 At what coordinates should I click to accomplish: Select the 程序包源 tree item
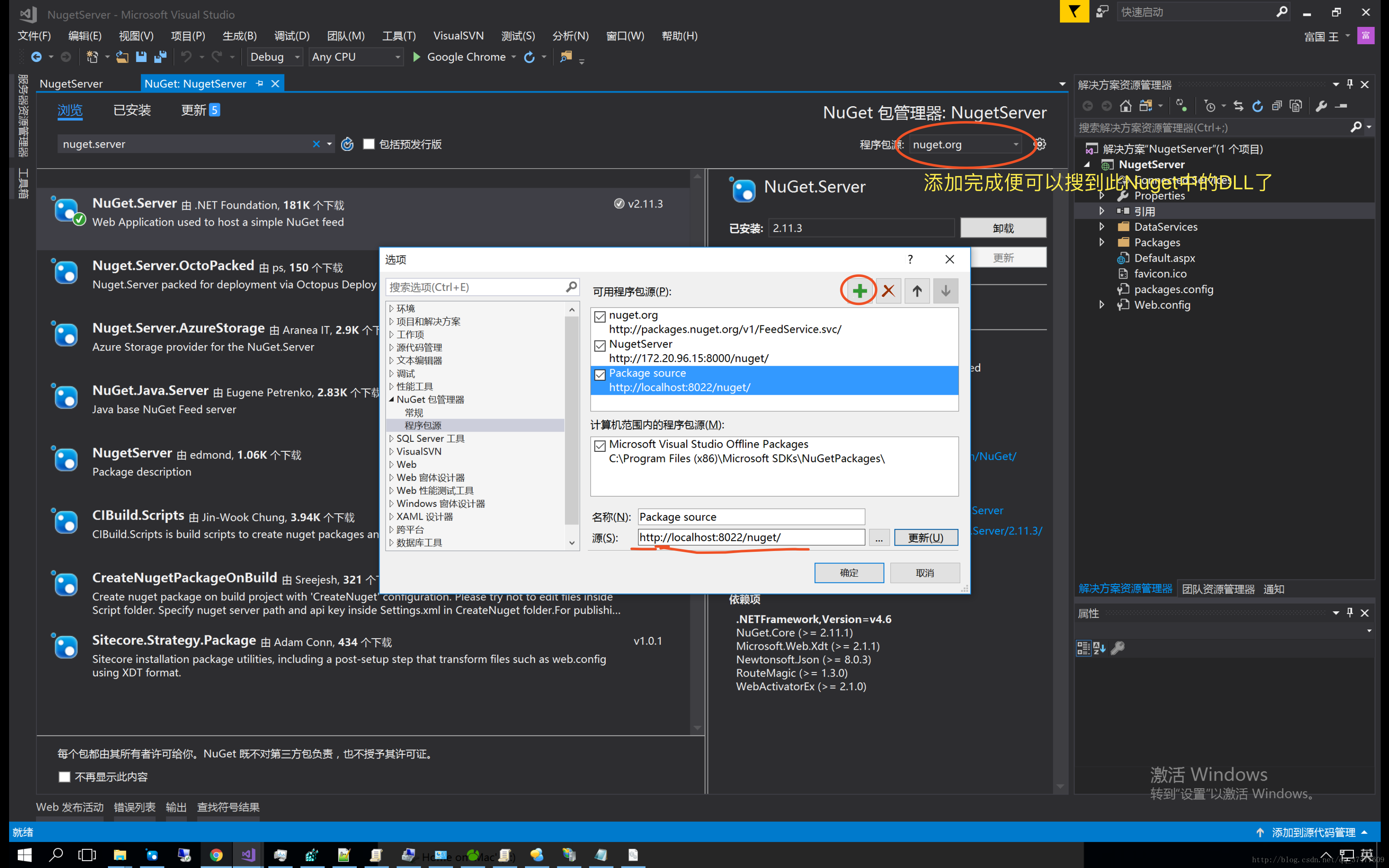[x=423, y=425]
